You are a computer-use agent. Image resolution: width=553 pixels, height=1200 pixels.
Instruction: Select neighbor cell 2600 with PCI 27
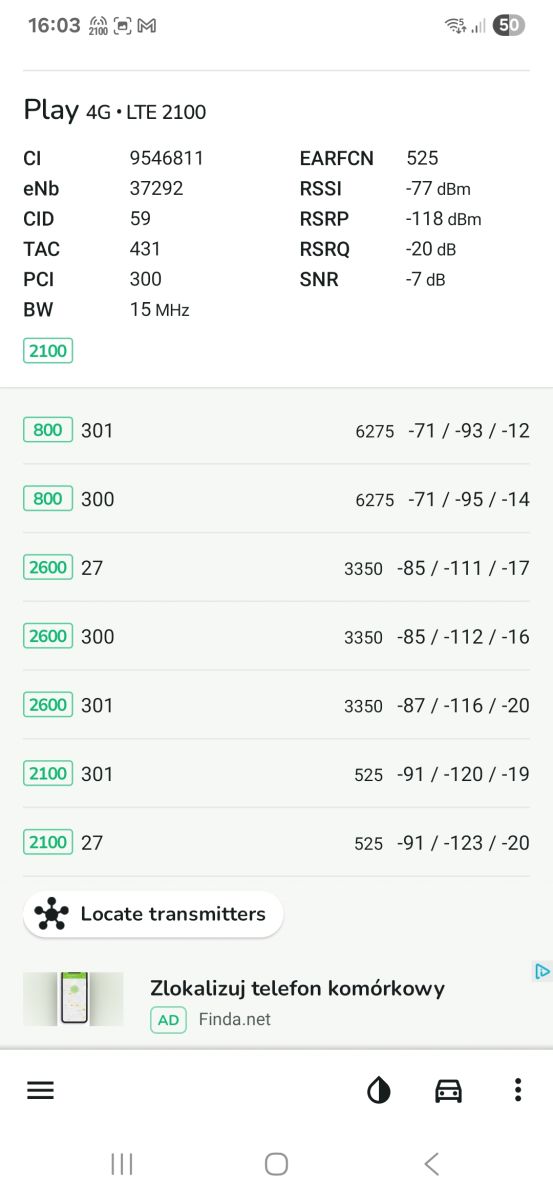click(x=276, y=568)
